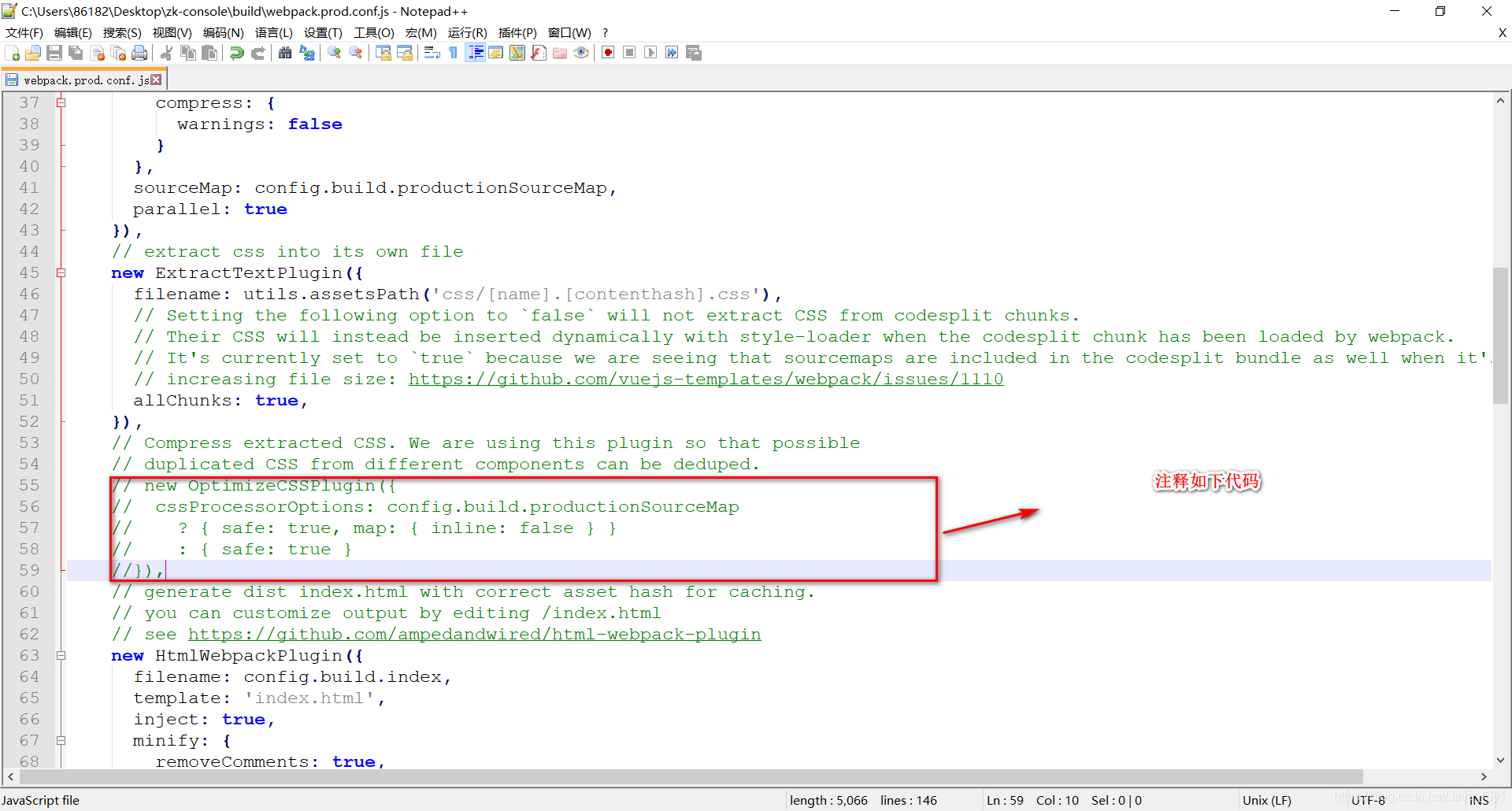The height and width of the screenshot is (811, 1512).
Task: Open the 工具(O) menu
Action: click(x=374, y=32)
